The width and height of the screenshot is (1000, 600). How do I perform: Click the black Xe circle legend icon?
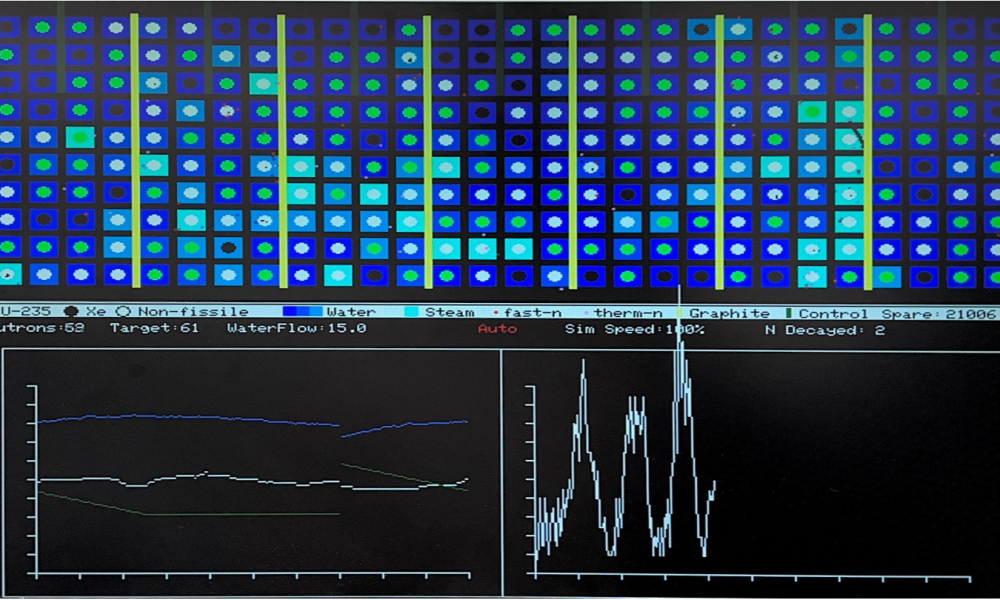click(72, 312)
